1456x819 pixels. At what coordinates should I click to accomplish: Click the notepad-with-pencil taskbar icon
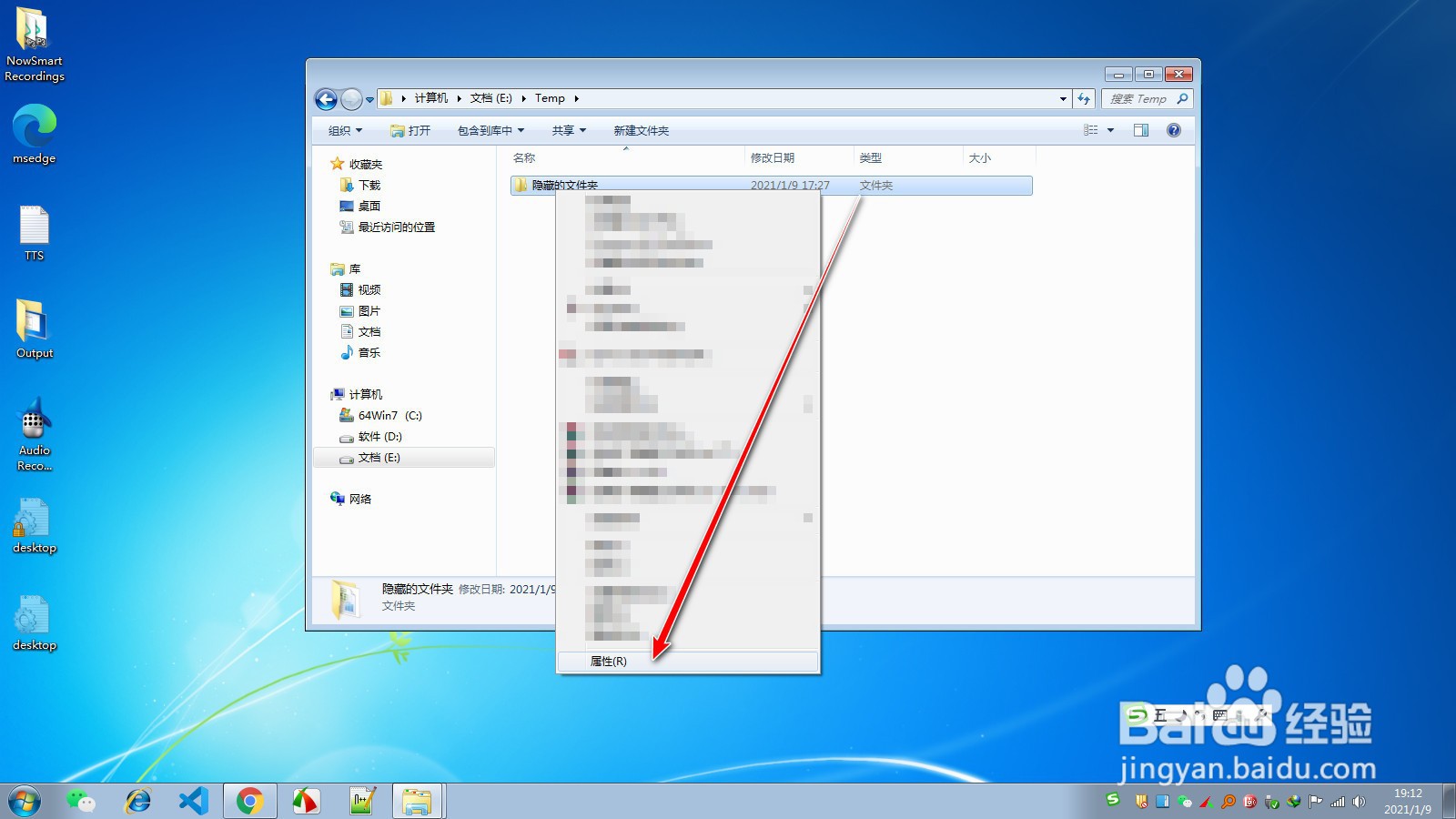coord(362,801)
